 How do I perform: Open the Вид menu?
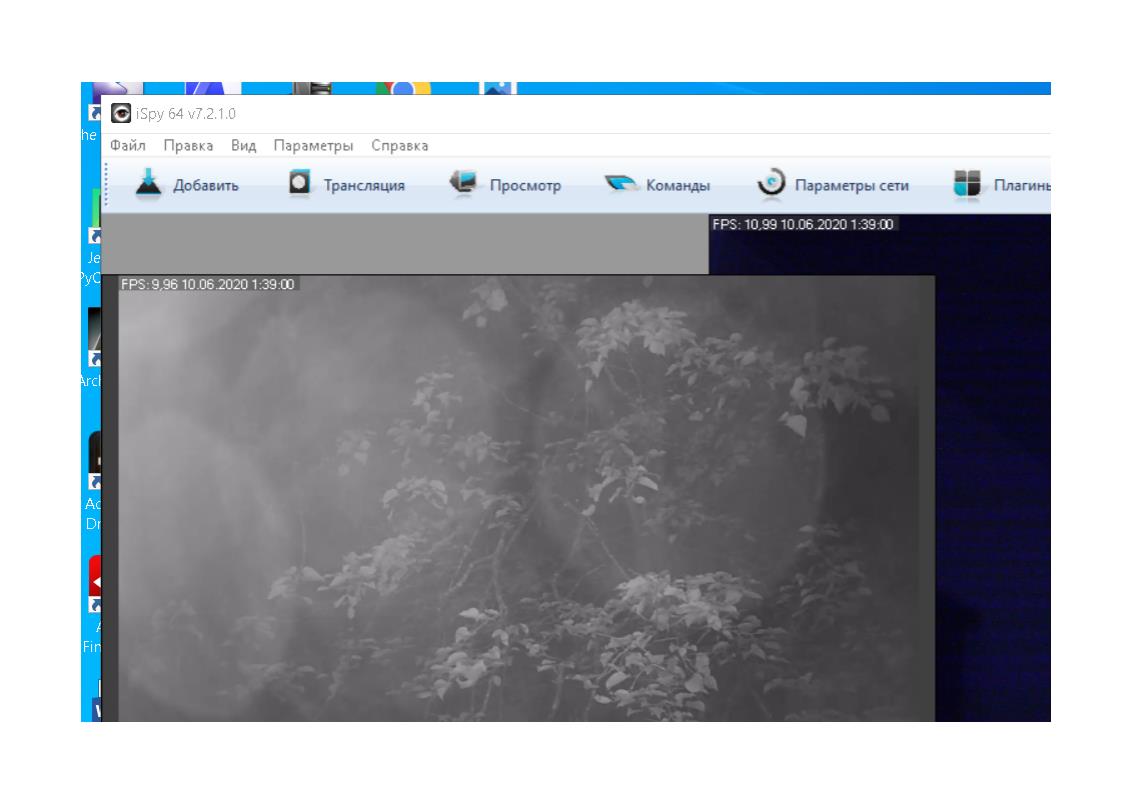[243, 145]
